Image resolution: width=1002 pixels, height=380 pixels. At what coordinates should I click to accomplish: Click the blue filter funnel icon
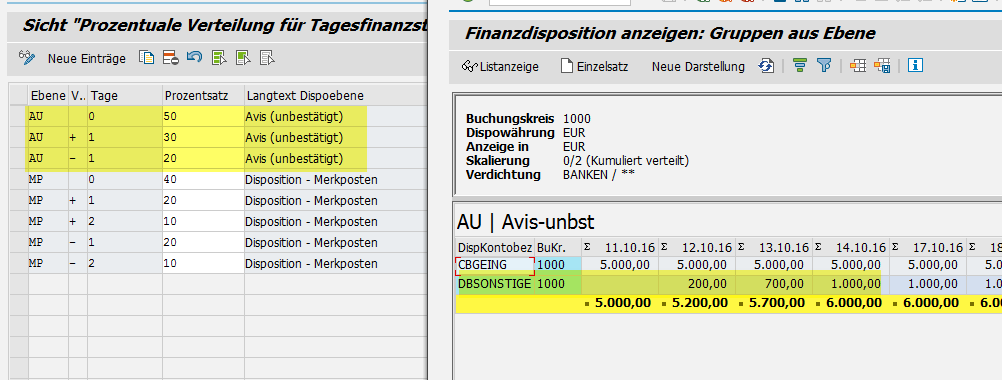click(824, 66)
